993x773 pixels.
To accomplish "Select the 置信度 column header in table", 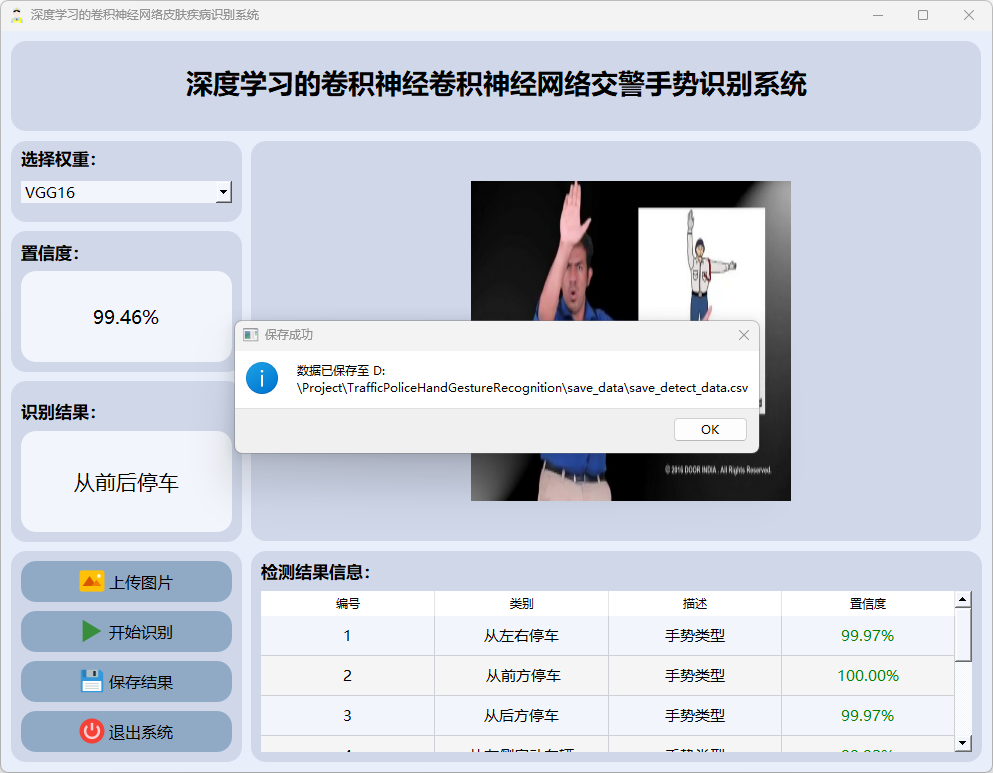I will click(867, 603).
